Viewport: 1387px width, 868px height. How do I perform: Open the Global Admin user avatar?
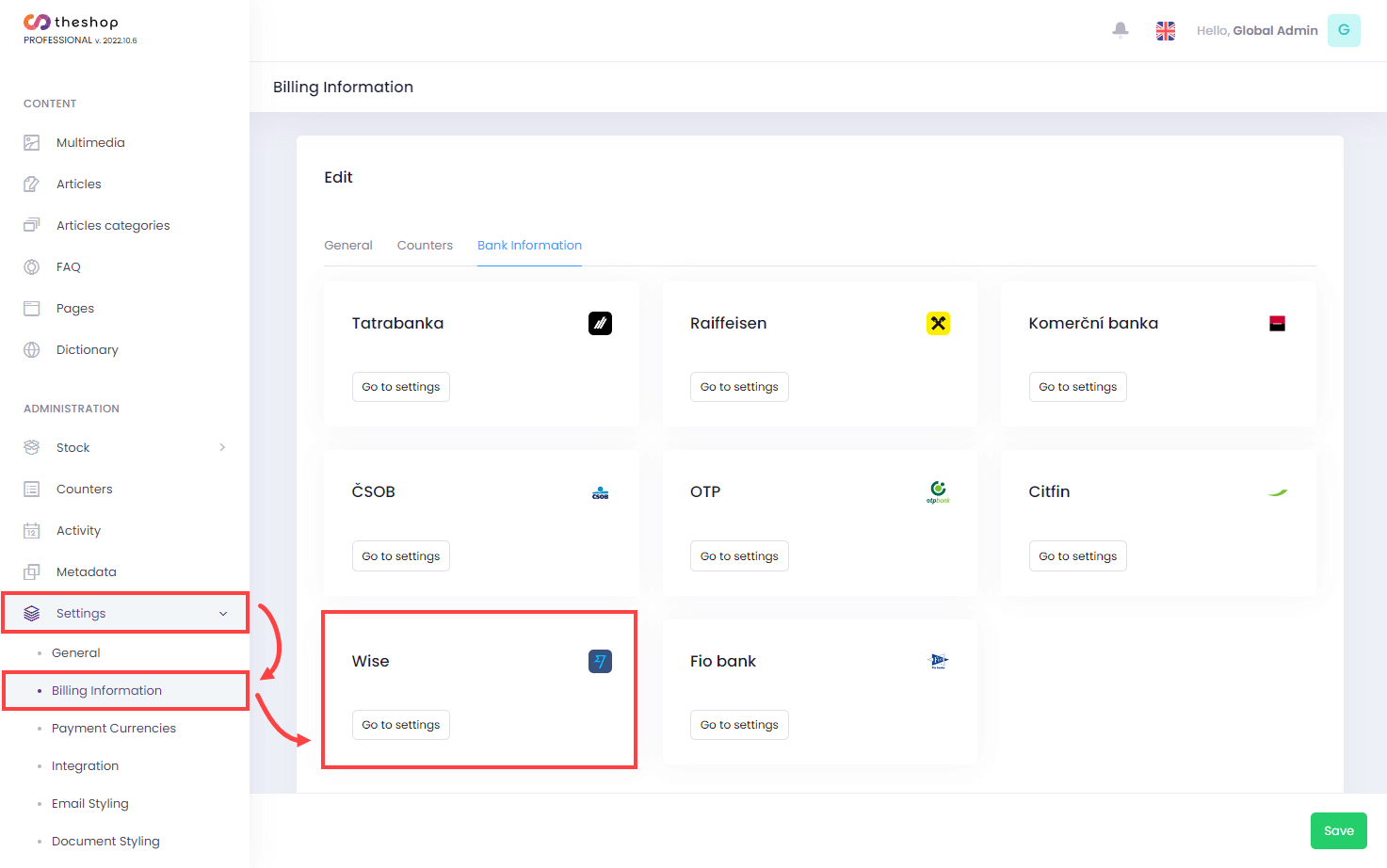(1344, 30)
